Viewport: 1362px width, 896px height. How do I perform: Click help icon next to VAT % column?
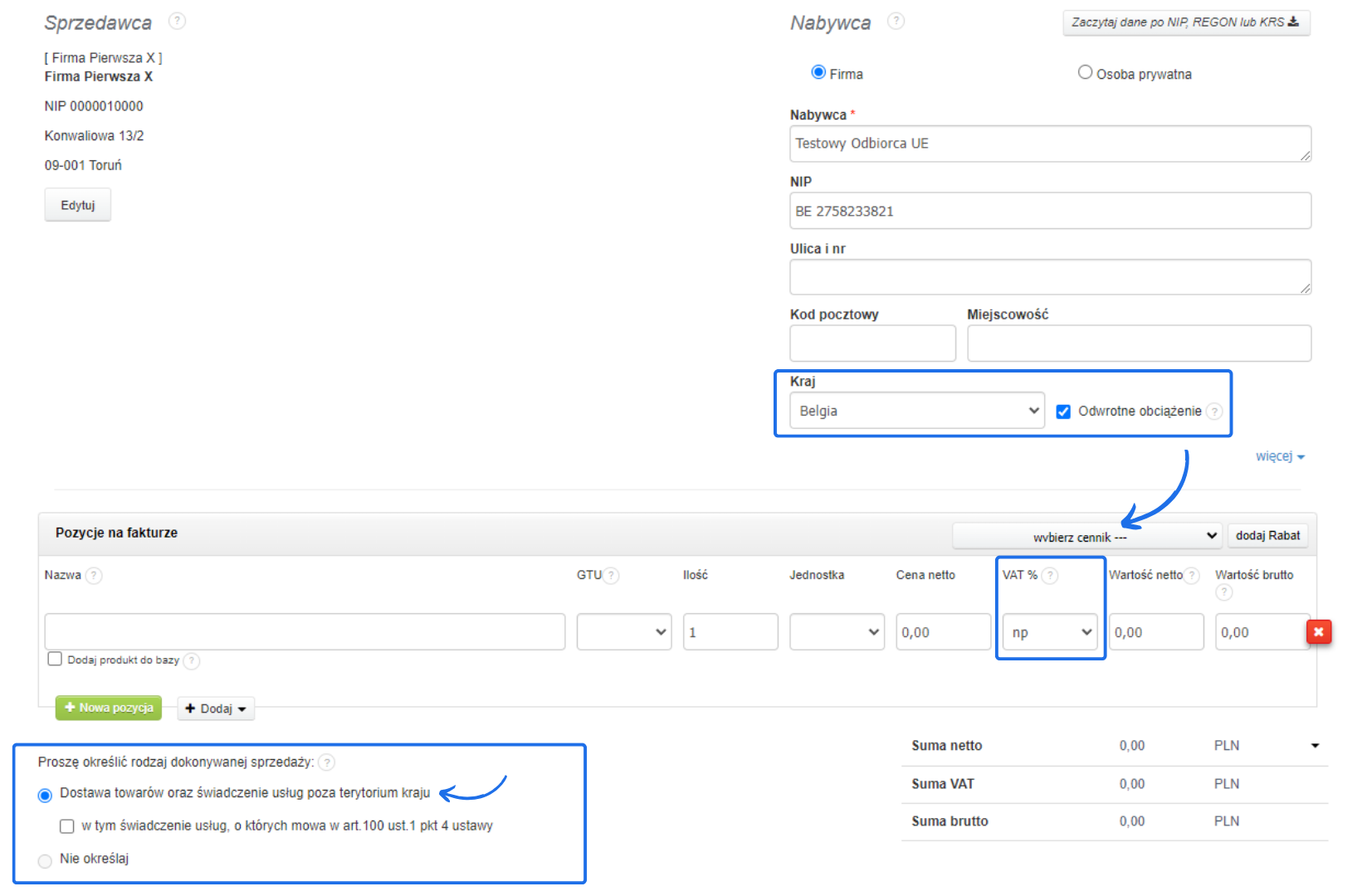point(1050,576)
